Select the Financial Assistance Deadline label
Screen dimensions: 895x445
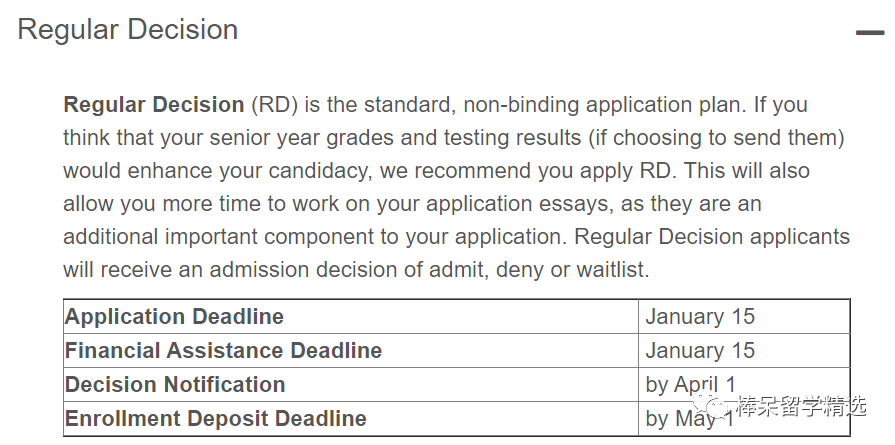(x=224, y=351)
